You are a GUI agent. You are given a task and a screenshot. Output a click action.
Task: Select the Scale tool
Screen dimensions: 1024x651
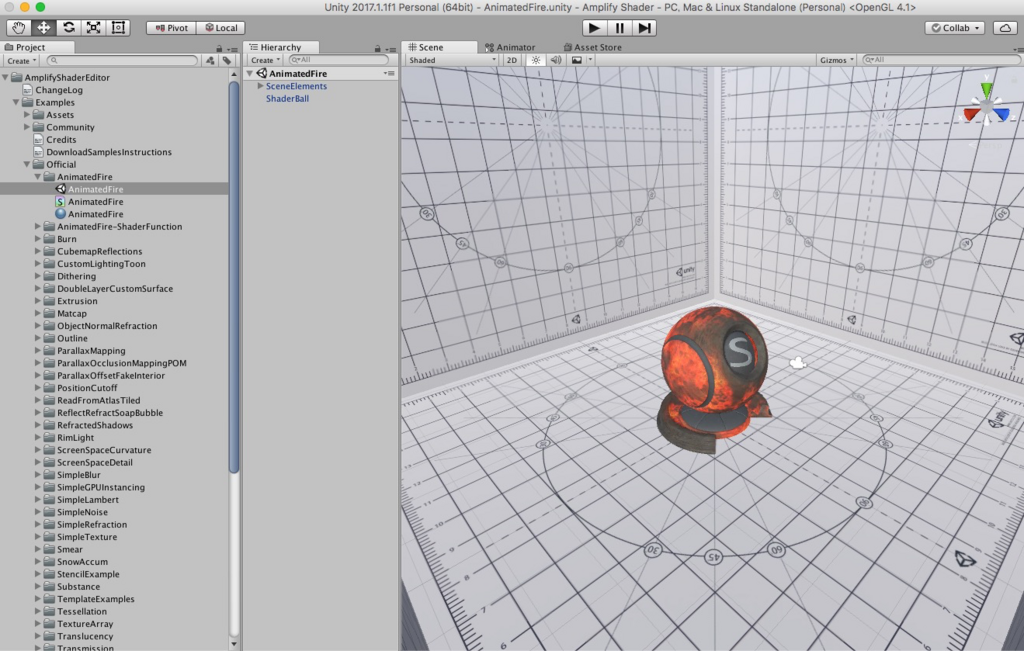tap(93, 27)
